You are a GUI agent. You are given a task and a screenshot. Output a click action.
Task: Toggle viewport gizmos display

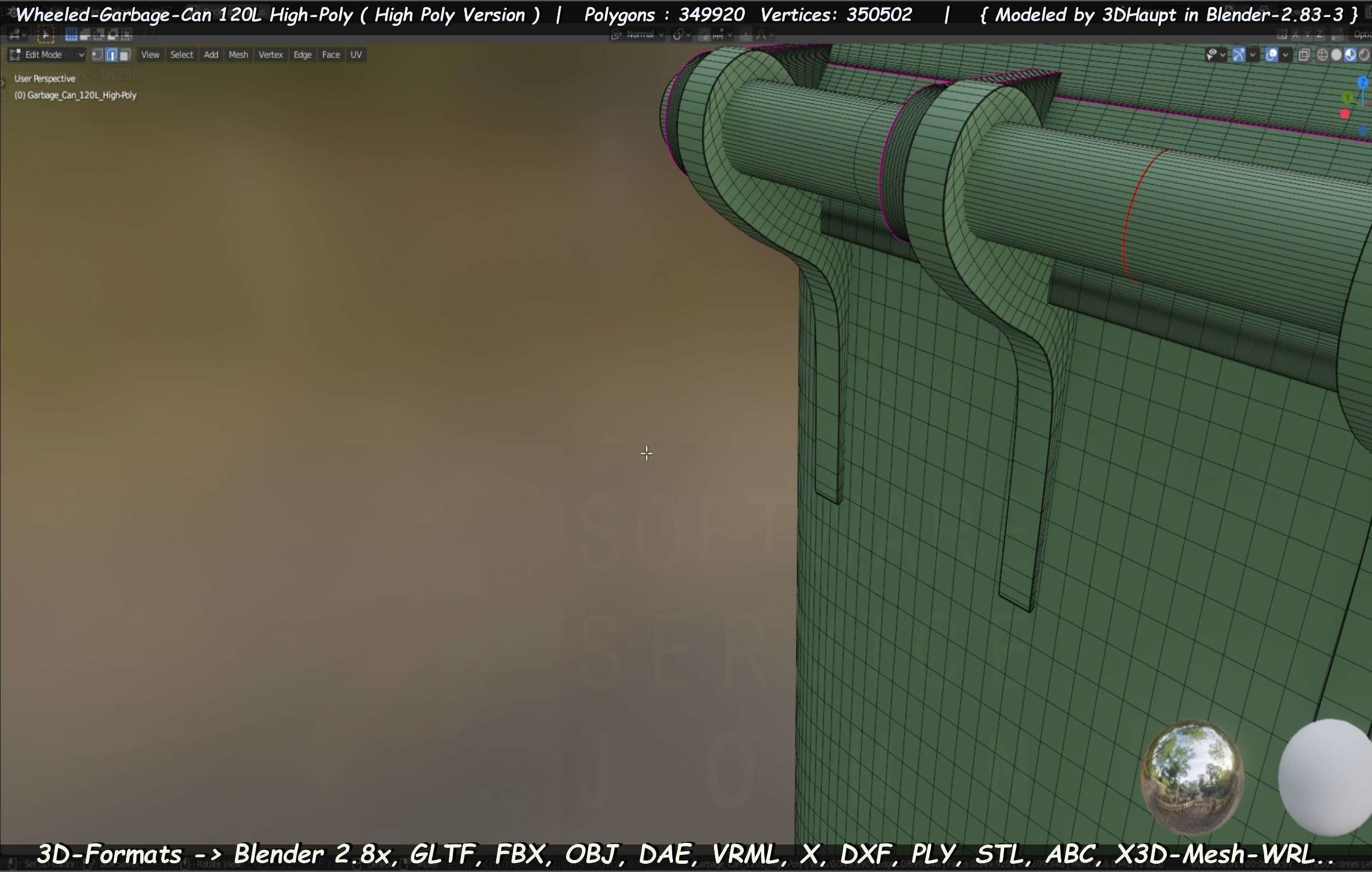pyautogui.click(x=1238, y=54)
